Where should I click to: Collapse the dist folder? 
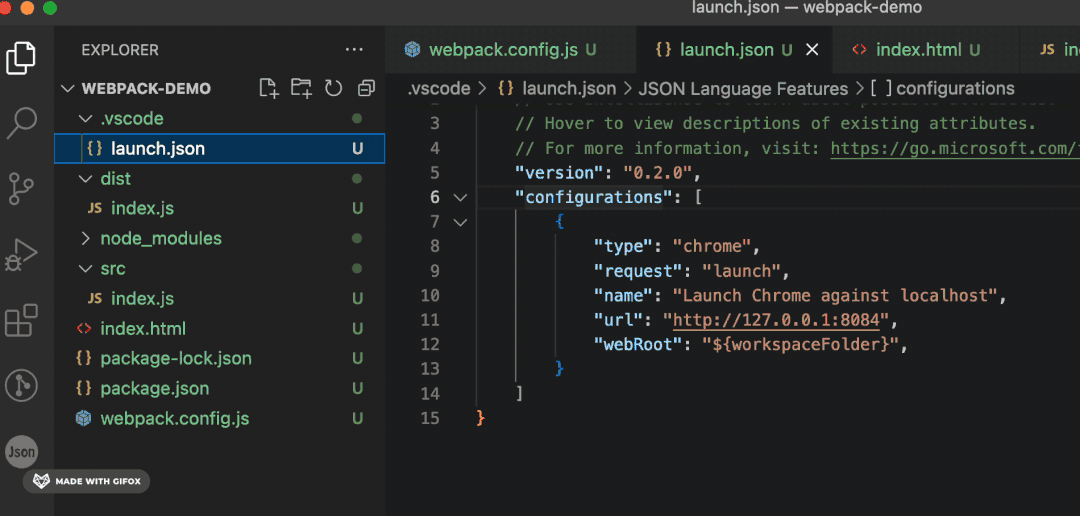coord(85,178)
